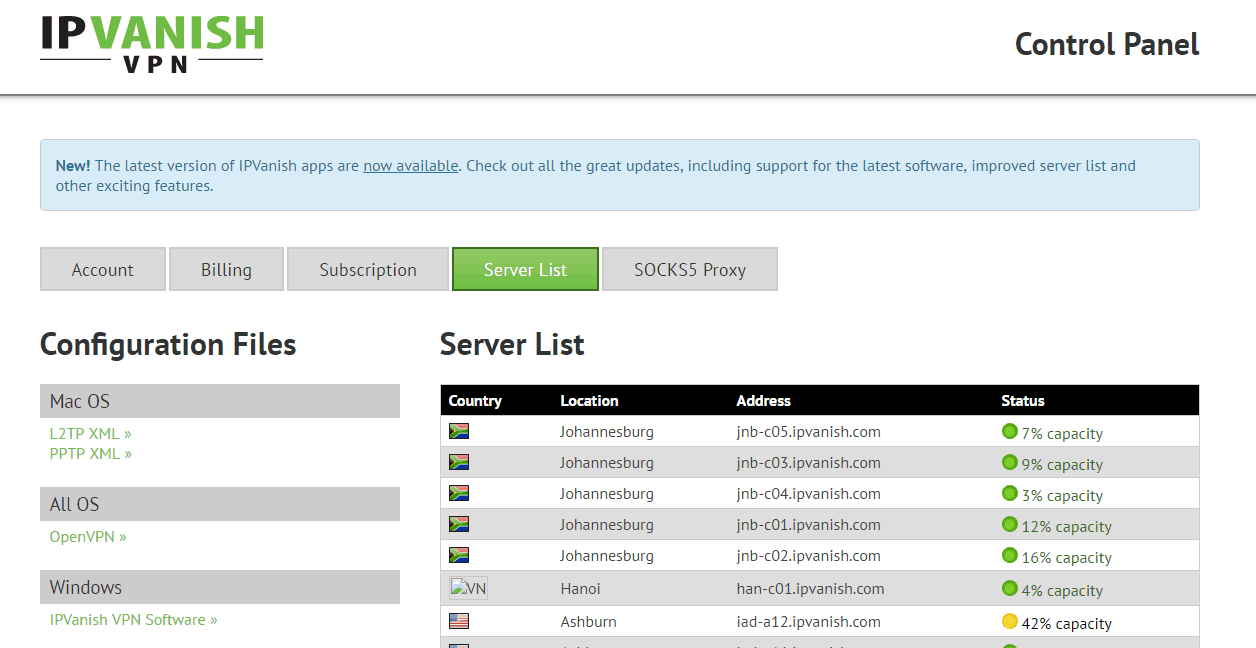
Task: Click the "9% capacity" status text
Action: (x=1062, y=465)
